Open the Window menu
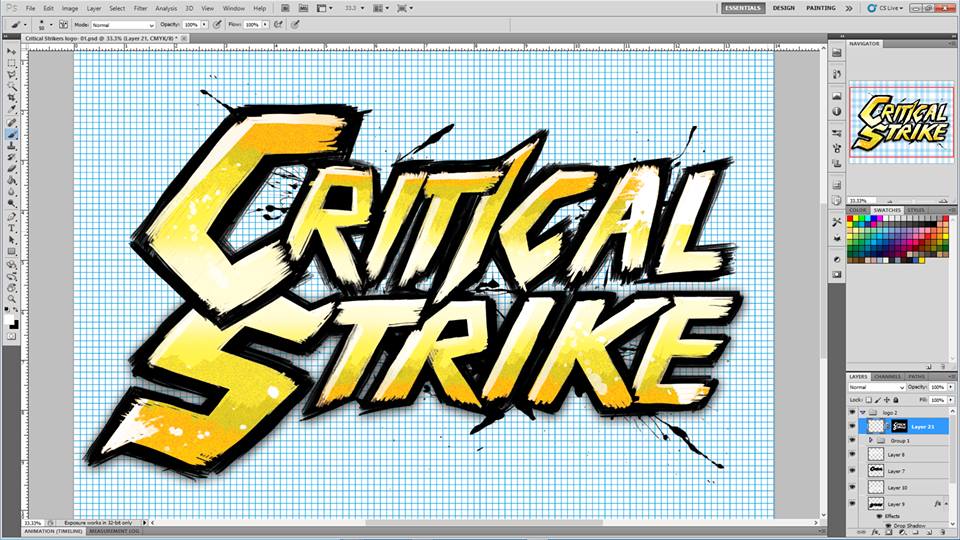Image resolution: width=960 pixels, height=540 pixels. click(x=233, y=9)
